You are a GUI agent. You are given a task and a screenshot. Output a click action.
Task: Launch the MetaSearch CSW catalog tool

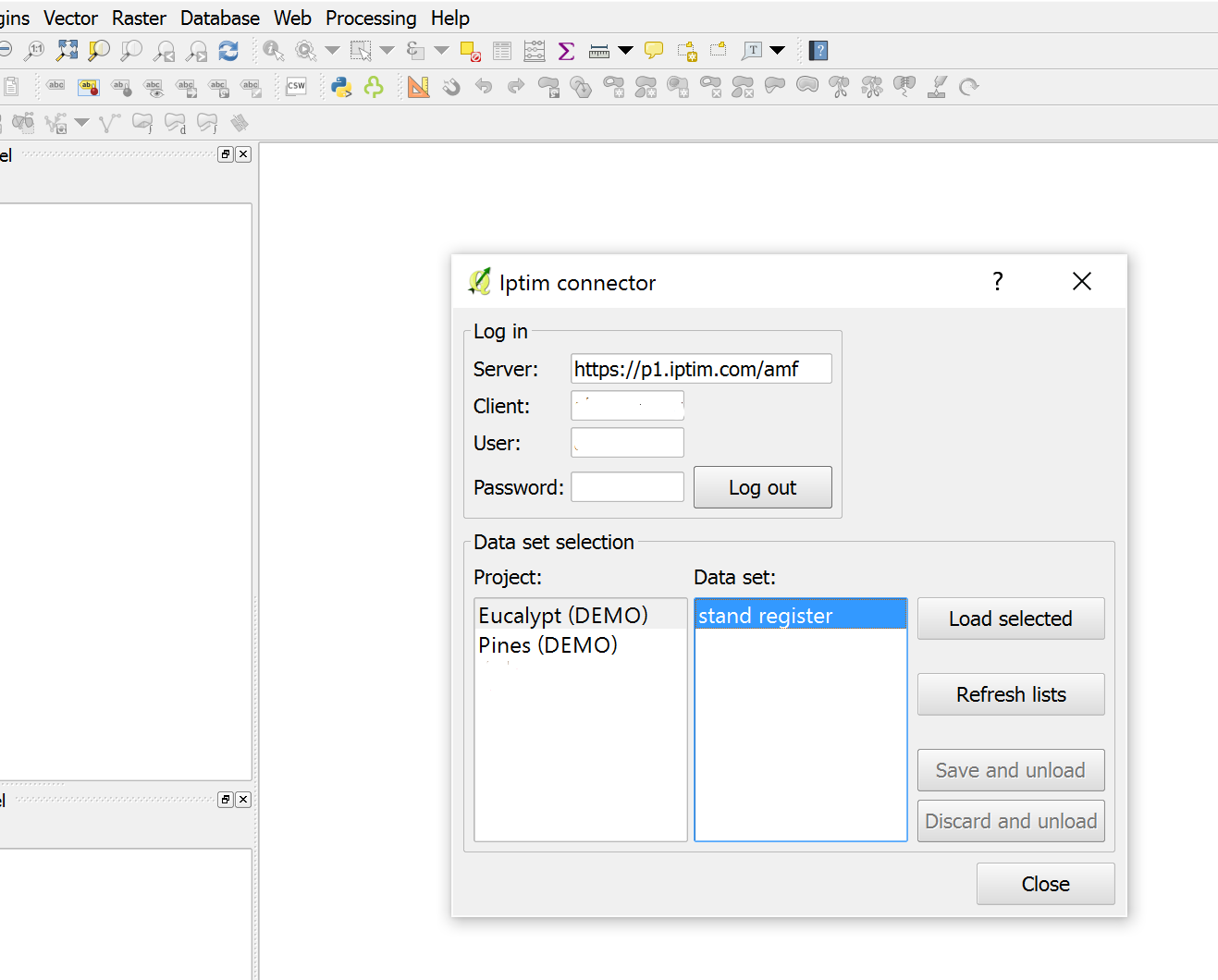(x=296, y=86)
